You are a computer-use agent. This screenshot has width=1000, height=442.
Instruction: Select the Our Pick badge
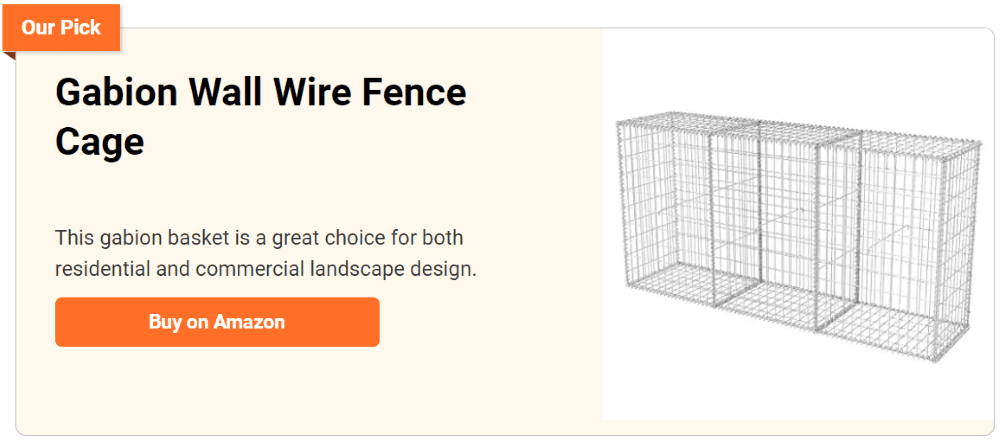[x=61, y=27]
